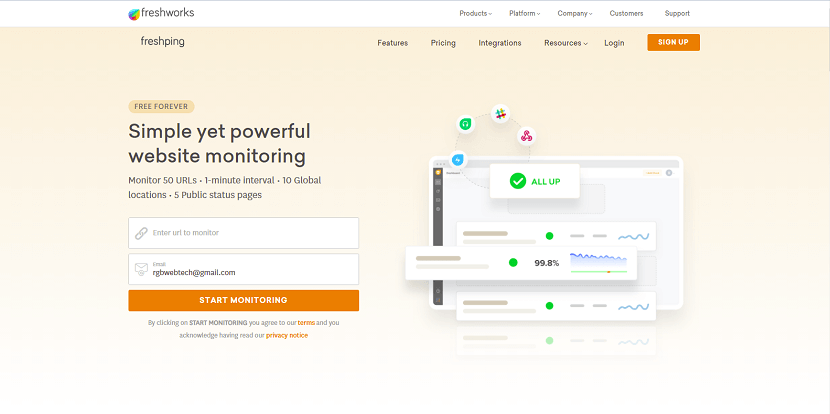Screen dimensions: 830x414
Task: Focus the Enter url to monitor field
Action: pos(243,233)
